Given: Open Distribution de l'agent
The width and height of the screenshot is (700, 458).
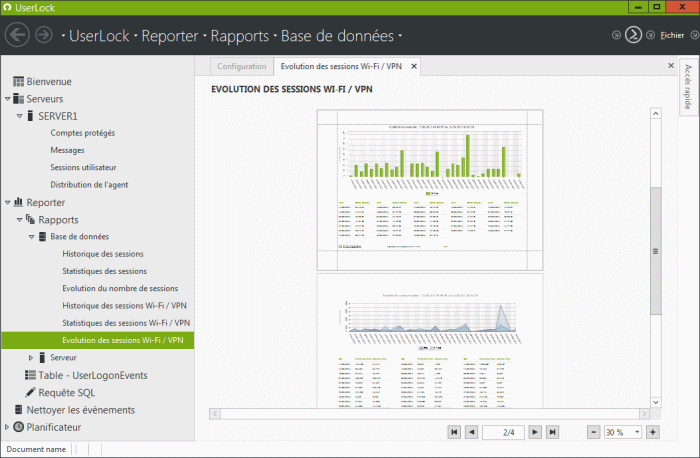Looking at the screenshot, I should (89, 185).
